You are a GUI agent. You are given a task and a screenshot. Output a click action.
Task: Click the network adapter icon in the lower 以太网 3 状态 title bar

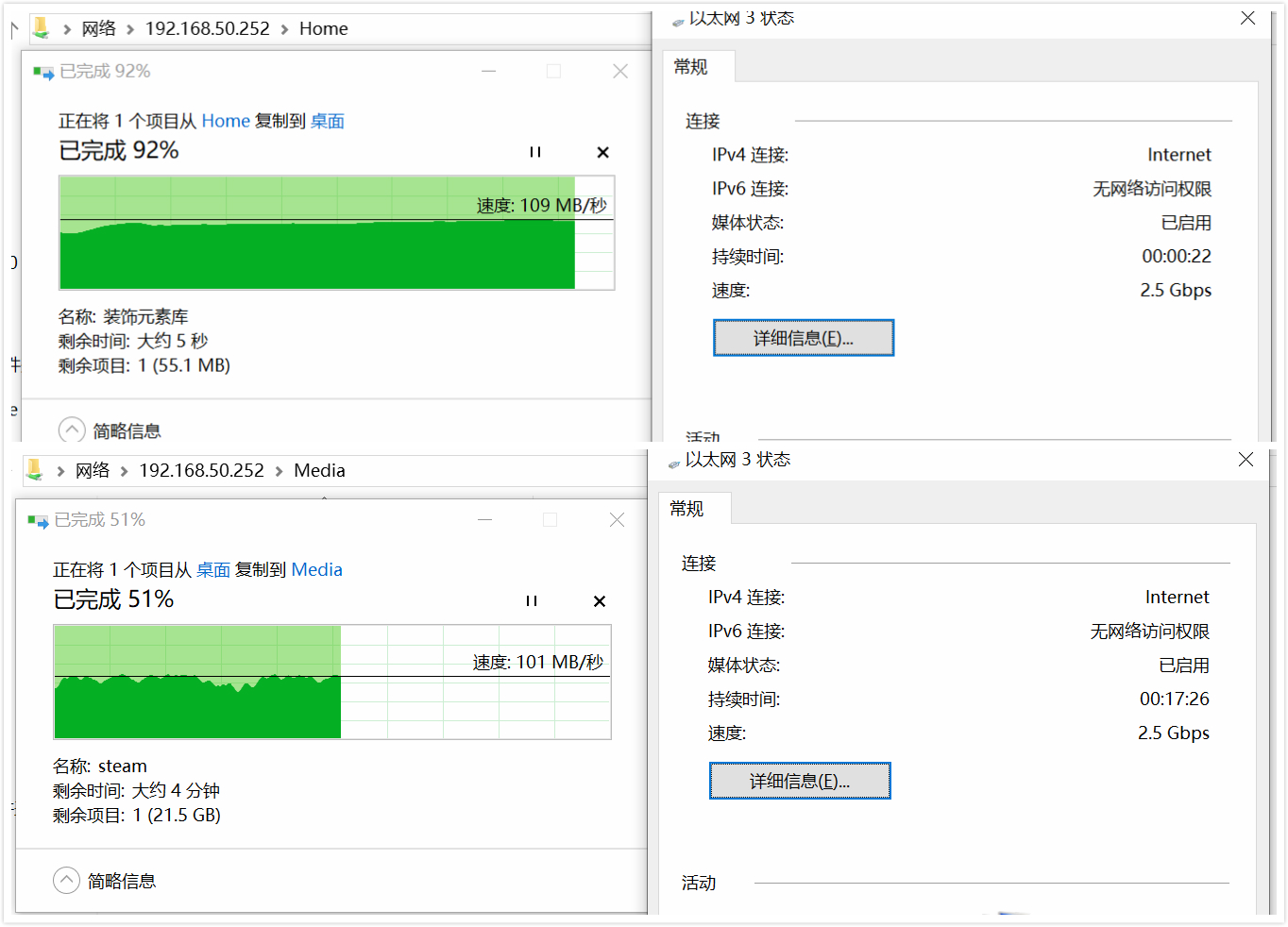672,459
